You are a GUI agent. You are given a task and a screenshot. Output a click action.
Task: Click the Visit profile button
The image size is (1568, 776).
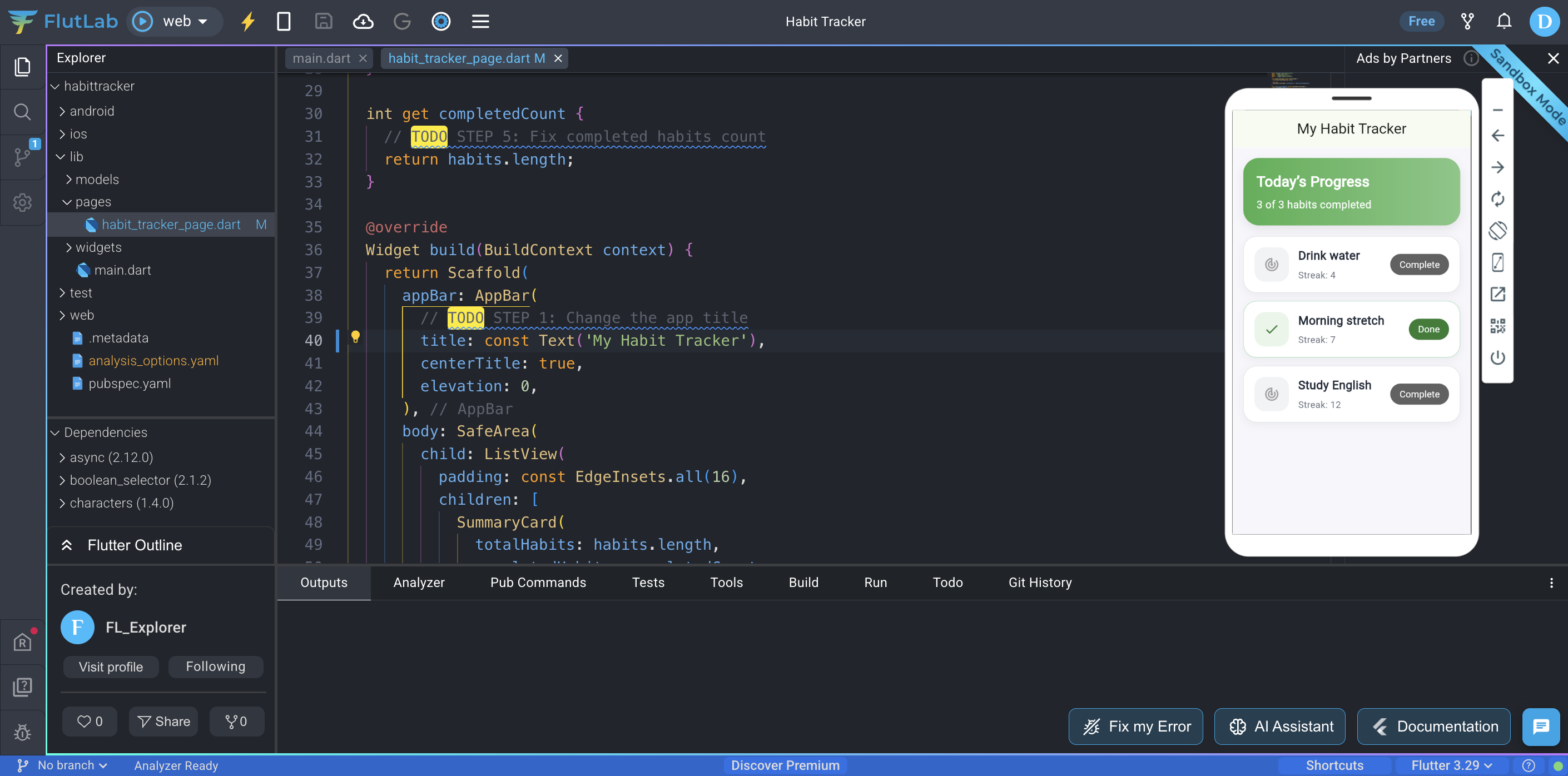(x=111, y=666)
